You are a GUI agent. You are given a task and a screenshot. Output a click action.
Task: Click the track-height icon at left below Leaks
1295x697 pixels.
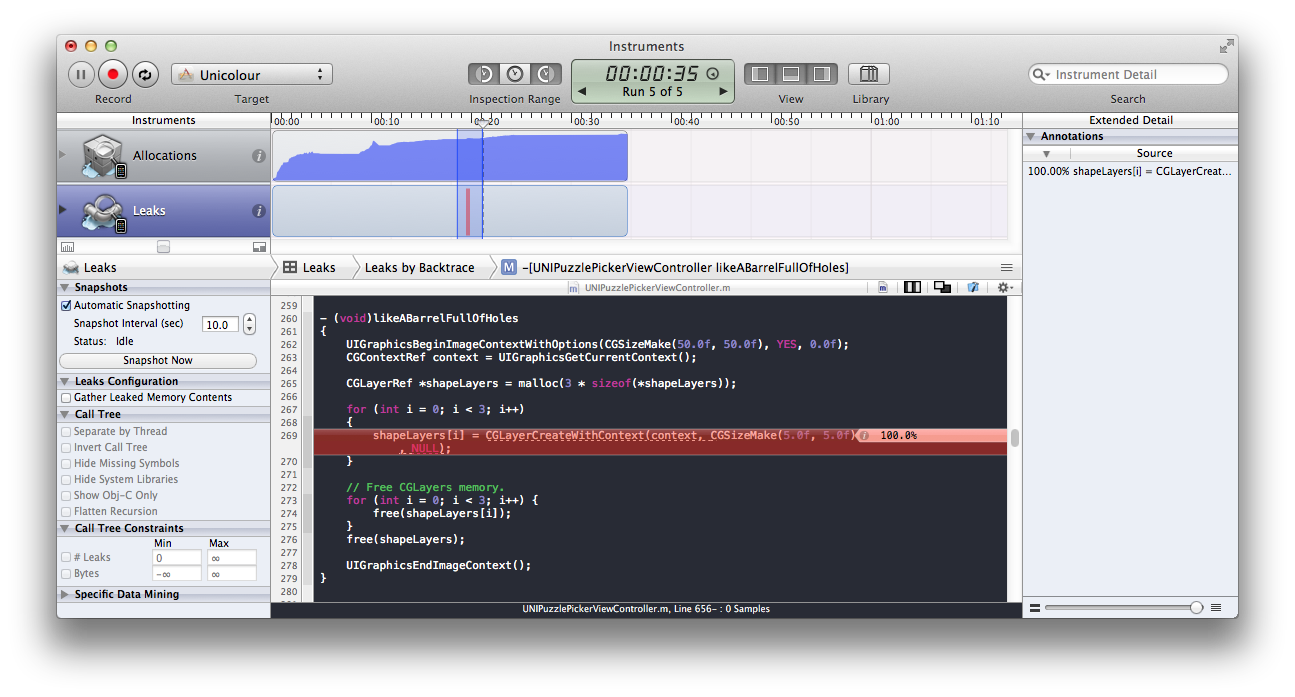click(x=67, y=247)
